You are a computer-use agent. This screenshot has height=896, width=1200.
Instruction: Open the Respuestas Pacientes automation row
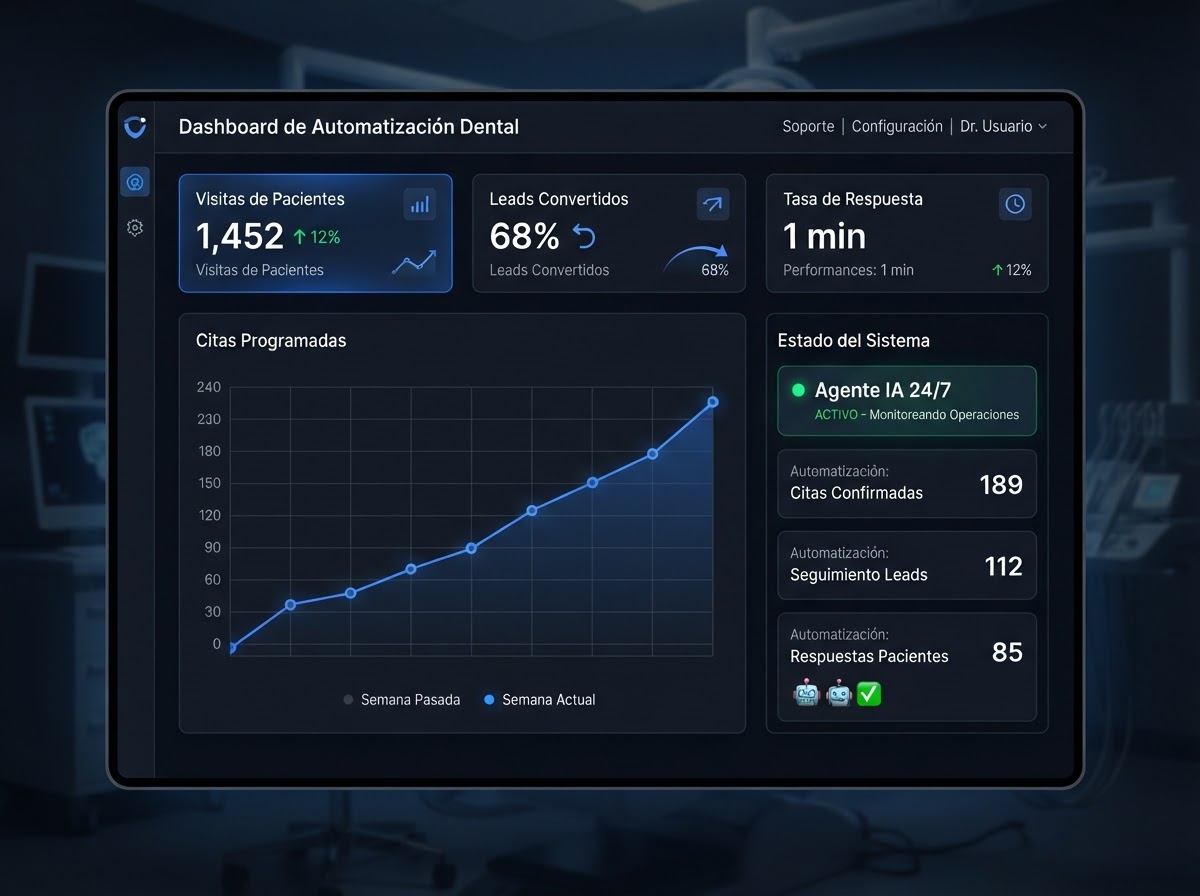(907, 667)
